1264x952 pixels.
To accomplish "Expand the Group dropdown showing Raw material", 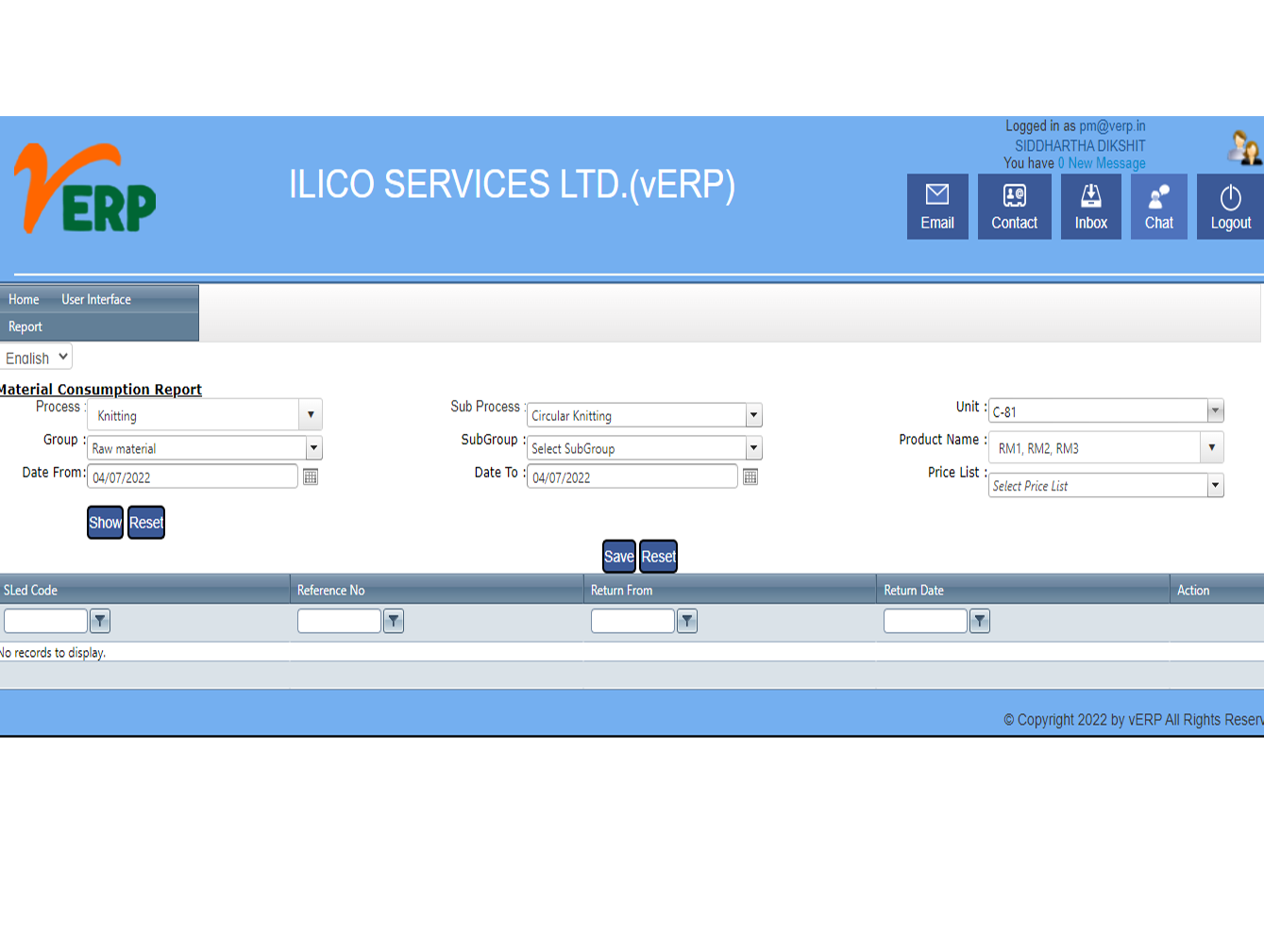I will pos(314,448).
